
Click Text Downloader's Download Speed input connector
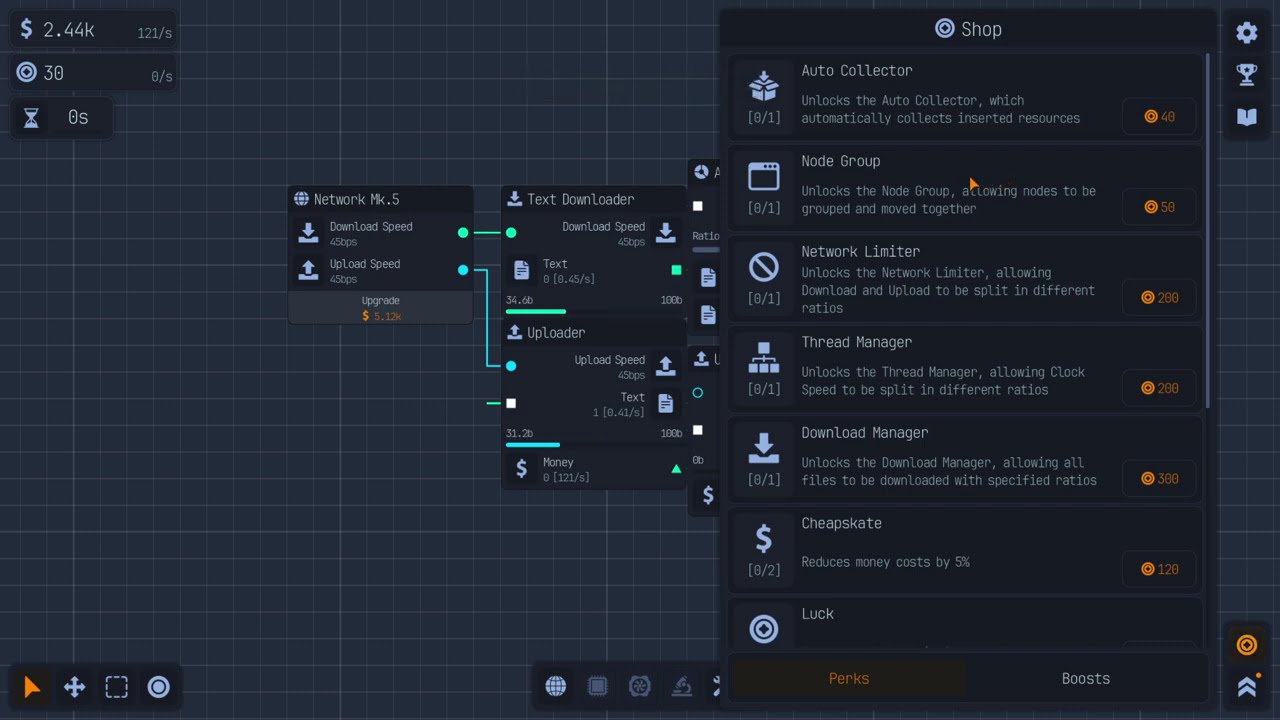pyautogui.click(x=511, y=233)
